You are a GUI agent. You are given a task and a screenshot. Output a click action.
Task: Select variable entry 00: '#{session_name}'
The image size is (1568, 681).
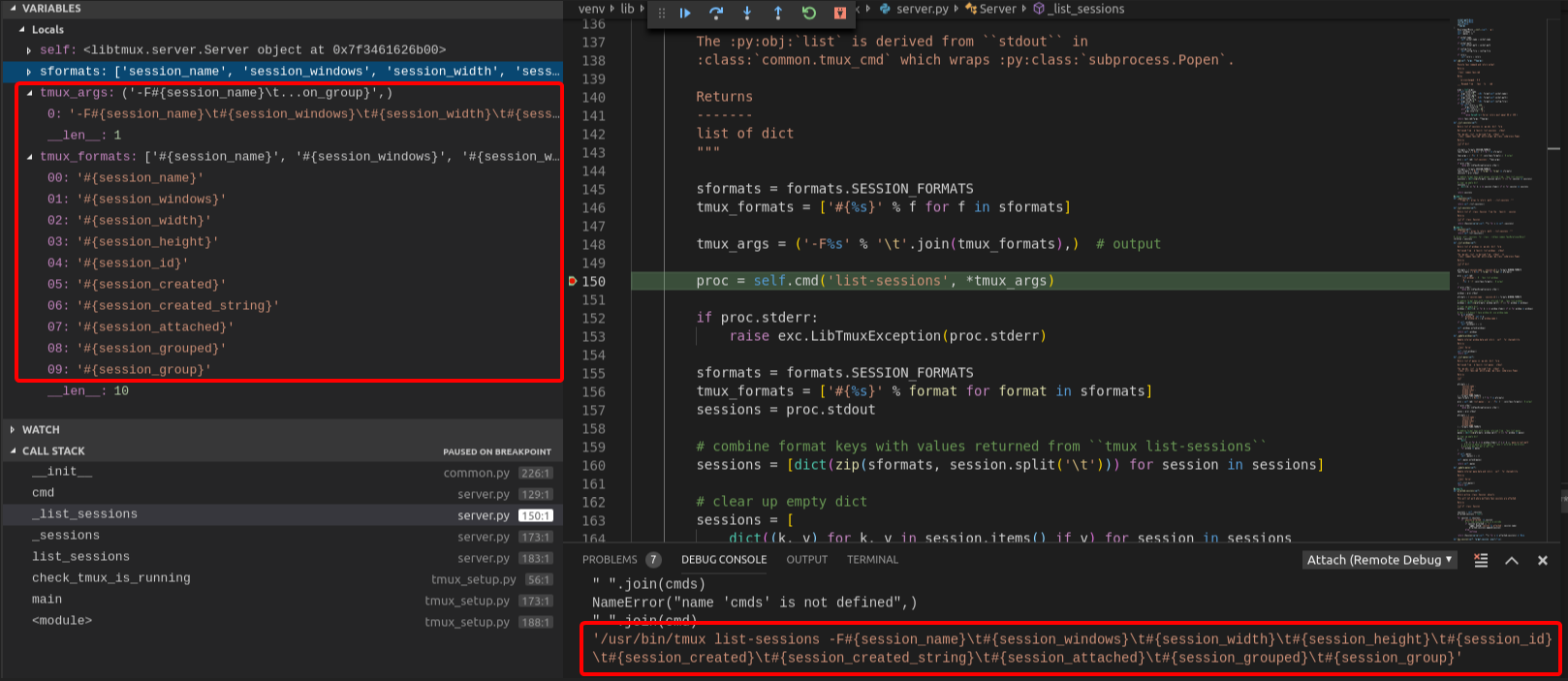tap(282, 178)
